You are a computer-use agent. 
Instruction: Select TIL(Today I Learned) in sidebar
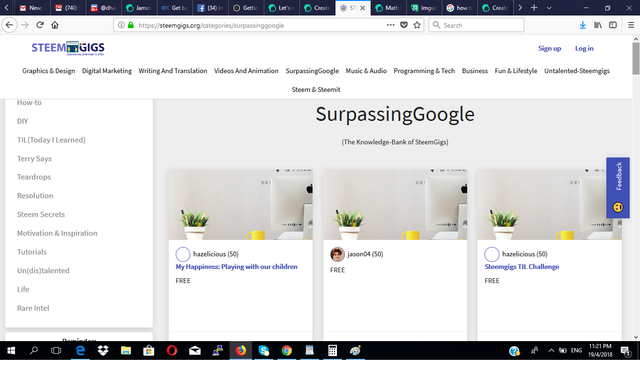click(x=51, y=140)
